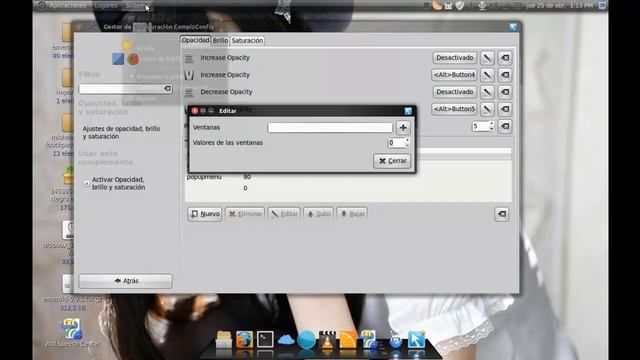The height and width of the screenshot is (360, 640).
Task: Select the list row with value 0
Action: click(349, 188)
